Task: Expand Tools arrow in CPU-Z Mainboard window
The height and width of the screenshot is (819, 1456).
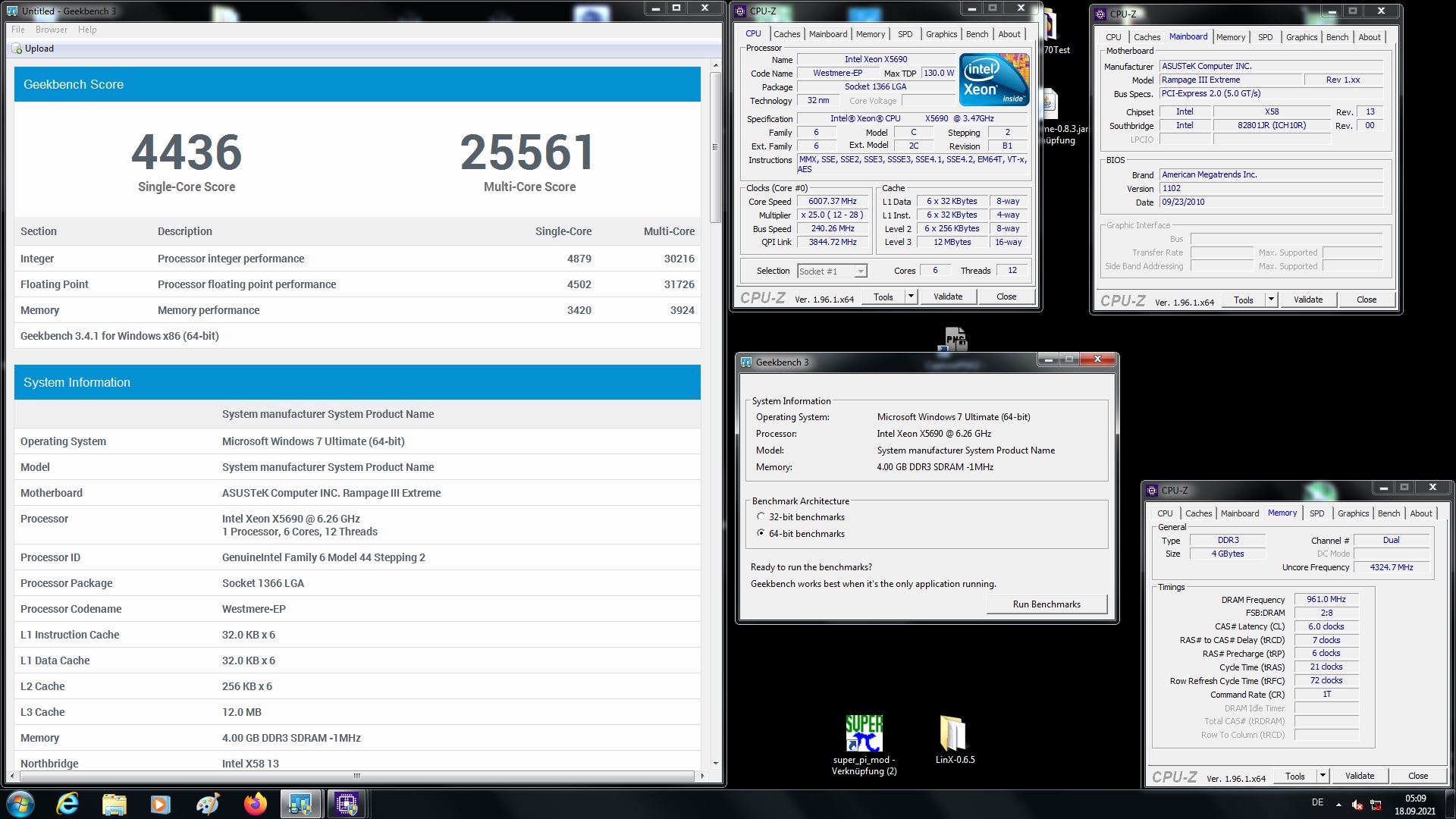Action: [x=1271, y=300]
